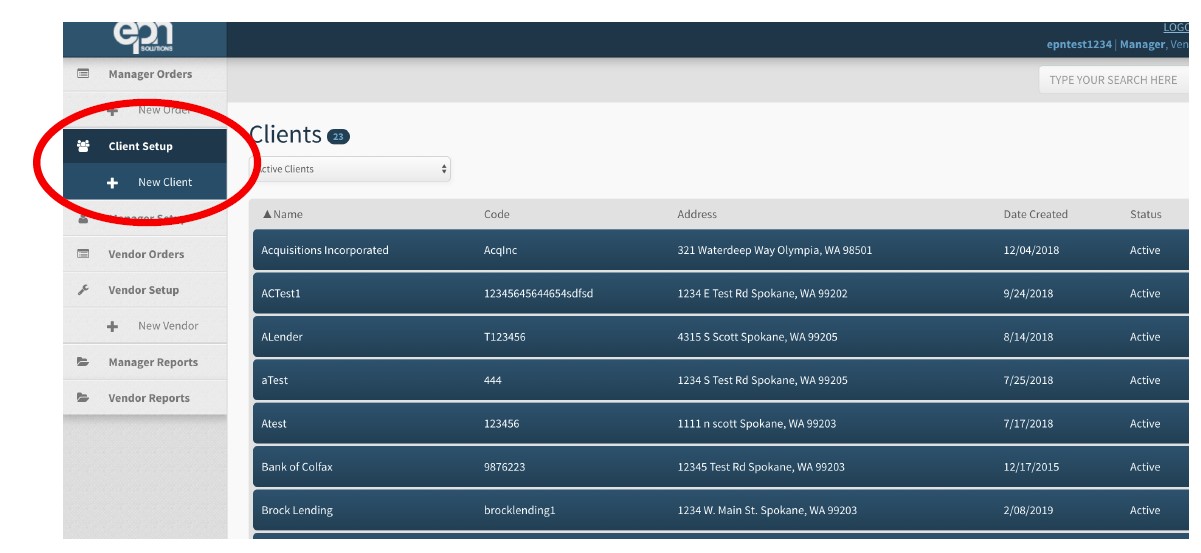1201x553 pixels.
Task: Click Active status in the Brock Lending row
Action: (x=1145, y=510)
